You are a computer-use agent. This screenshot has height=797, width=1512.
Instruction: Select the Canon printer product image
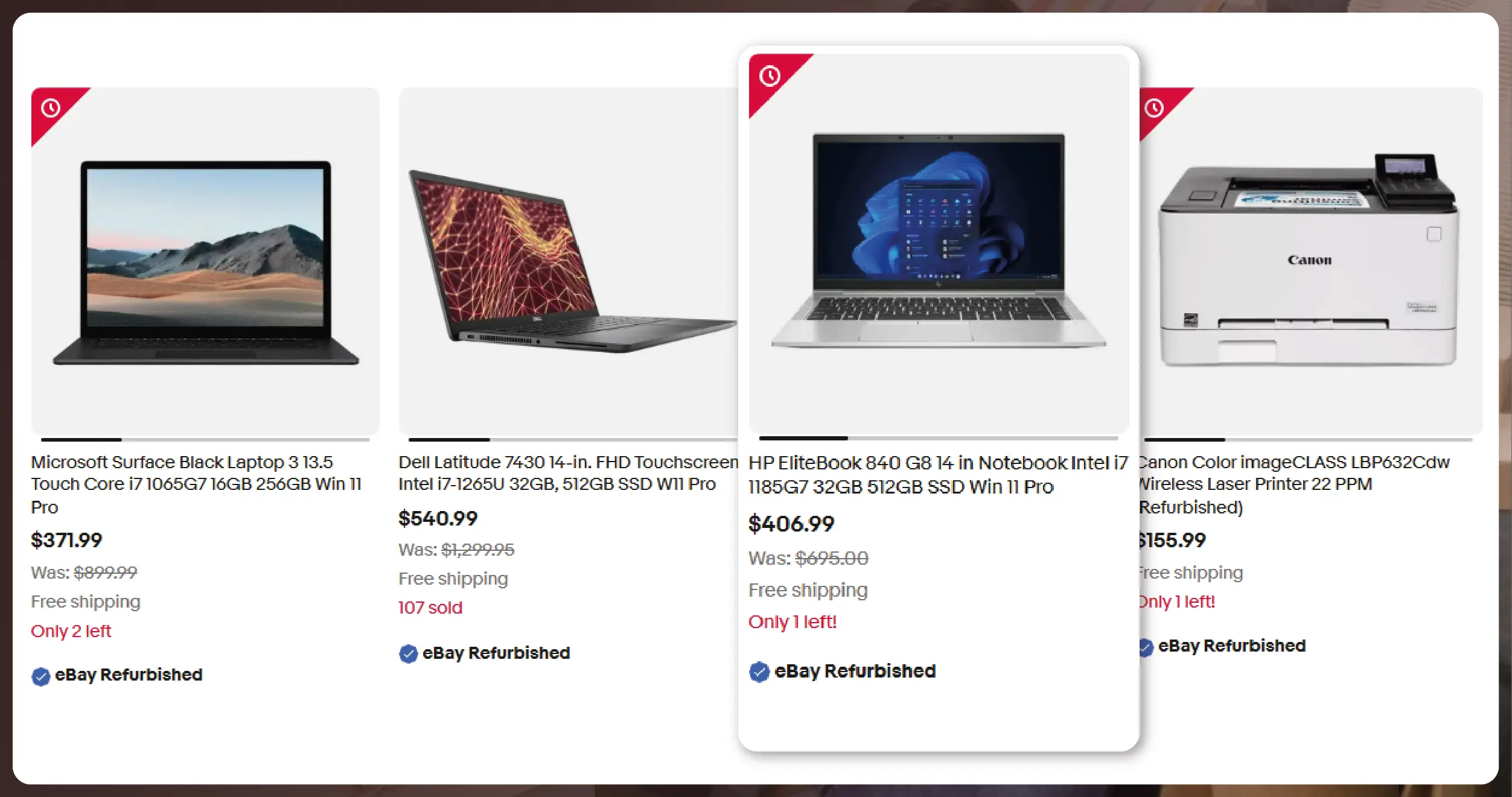click(x=1311, y=261)
